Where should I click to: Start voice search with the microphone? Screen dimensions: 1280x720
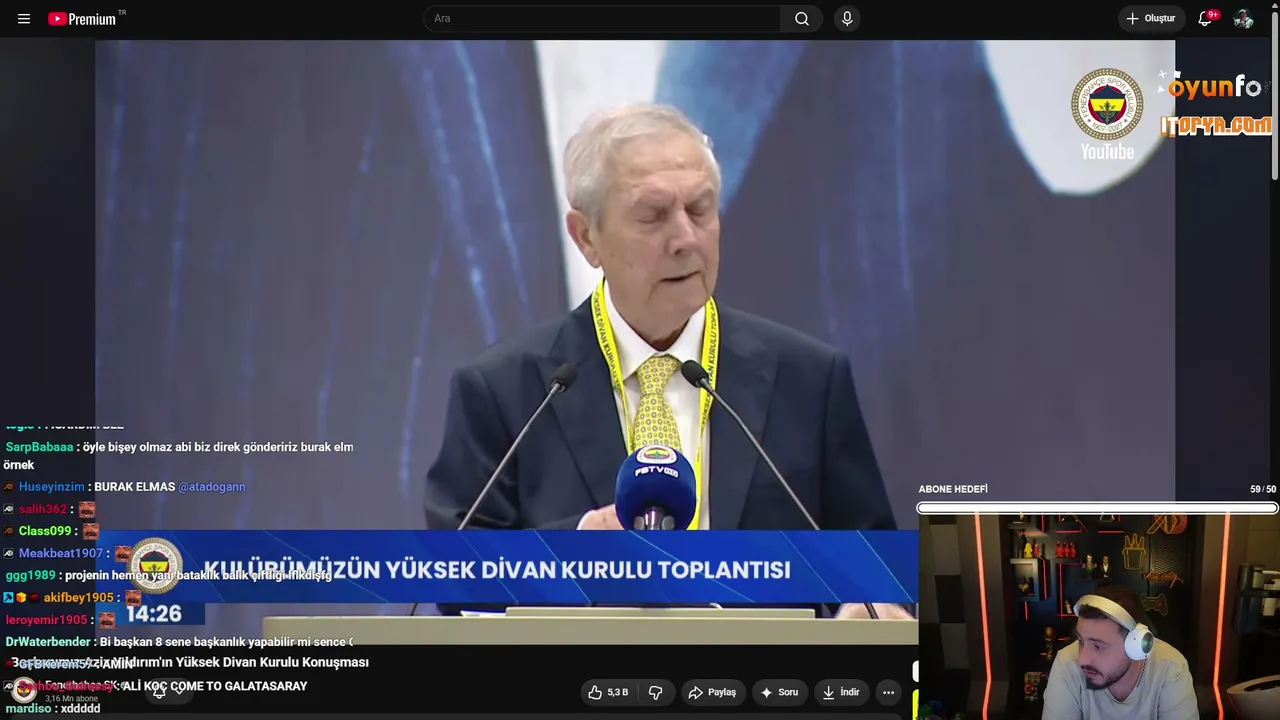click(x=847, y=19)
